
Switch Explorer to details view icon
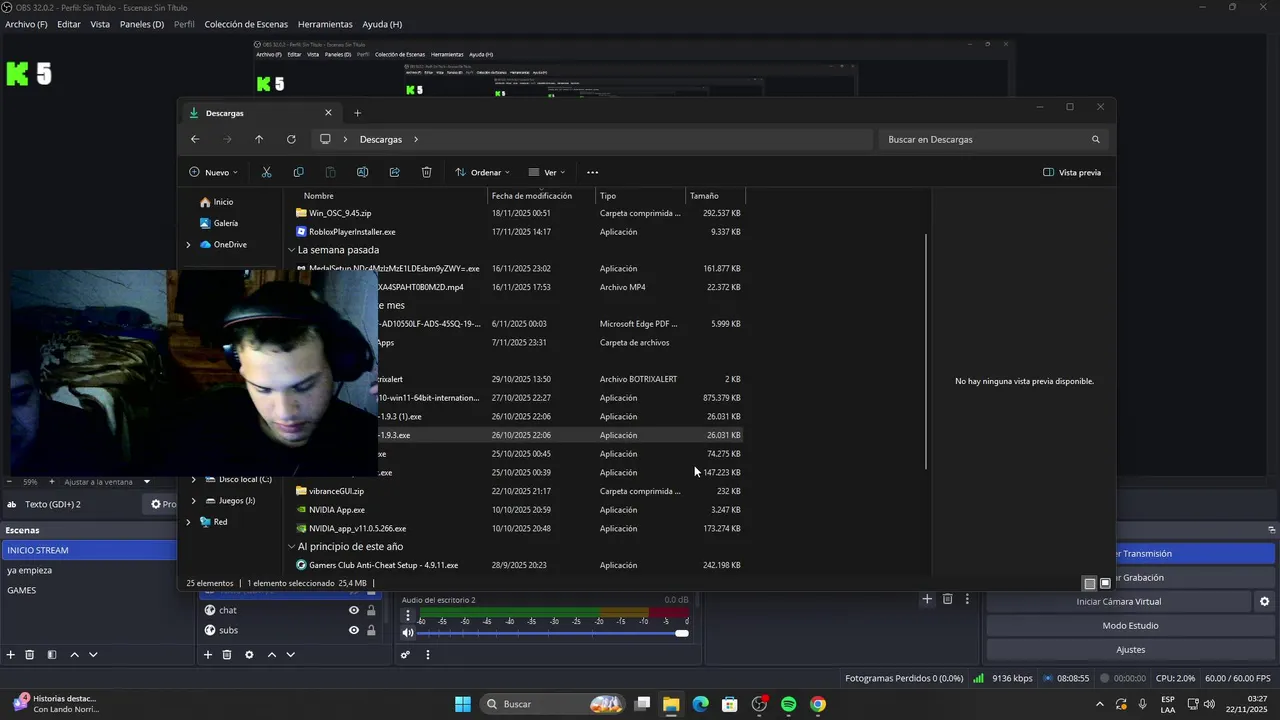pyautogui.click(x=1090, y=583)
